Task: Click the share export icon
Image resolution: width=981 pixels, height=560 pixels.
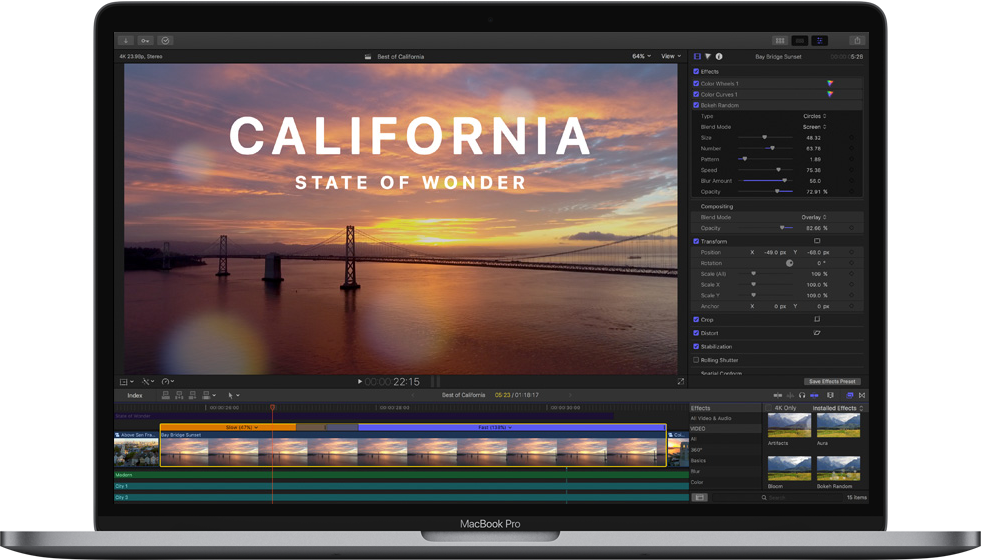Action: pyautogui.click(x=857, y=41)
